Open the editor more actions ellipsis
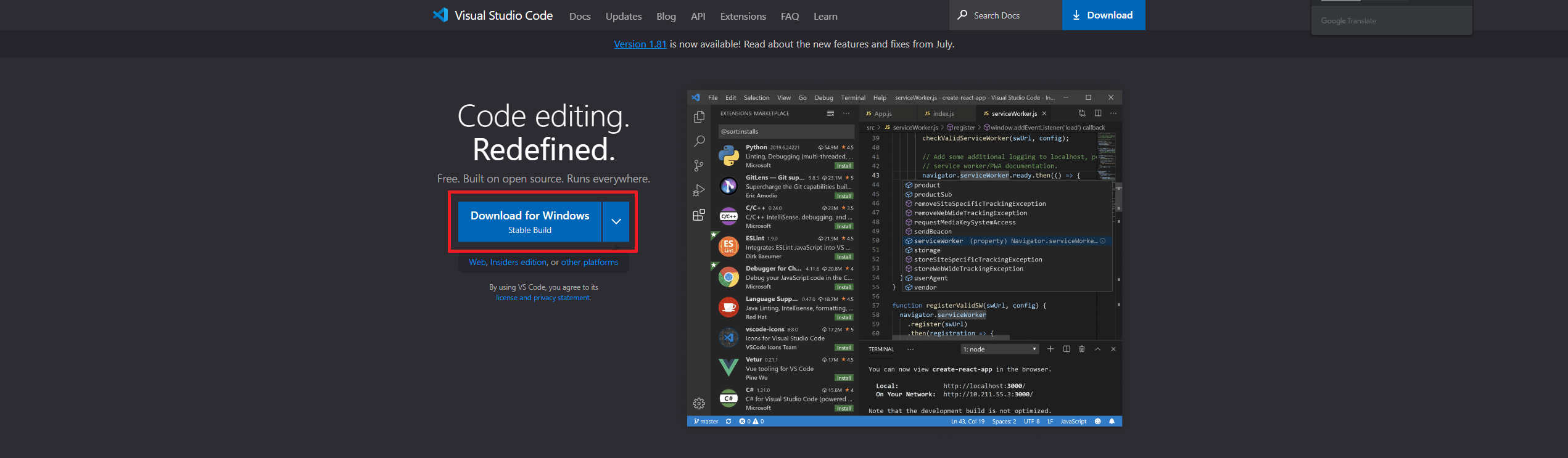The width and height of the screenshot is (1568, 458). tap(1113, 113)
